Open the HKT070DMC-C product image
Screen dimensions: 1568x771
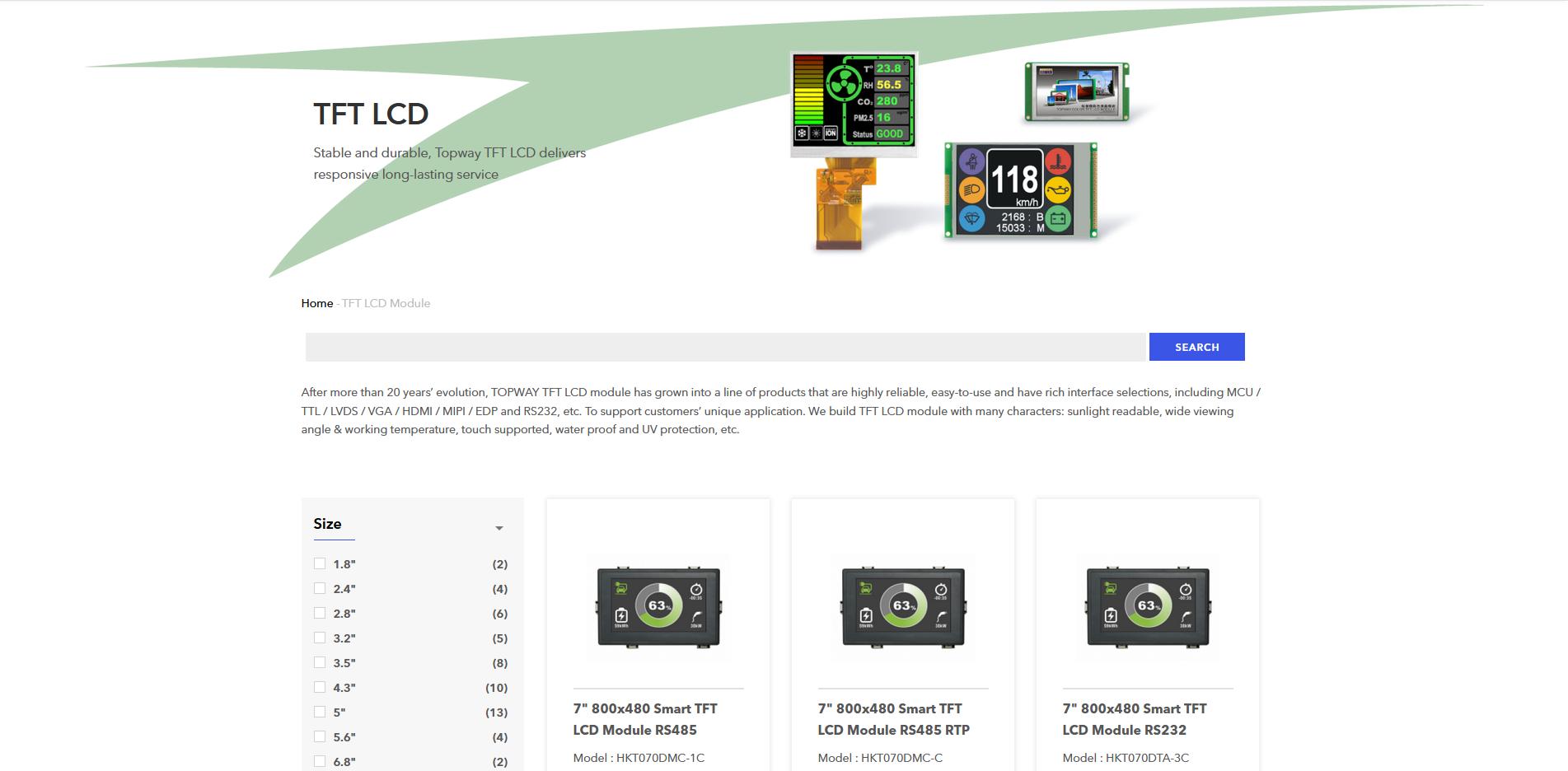tap(903, 607)
